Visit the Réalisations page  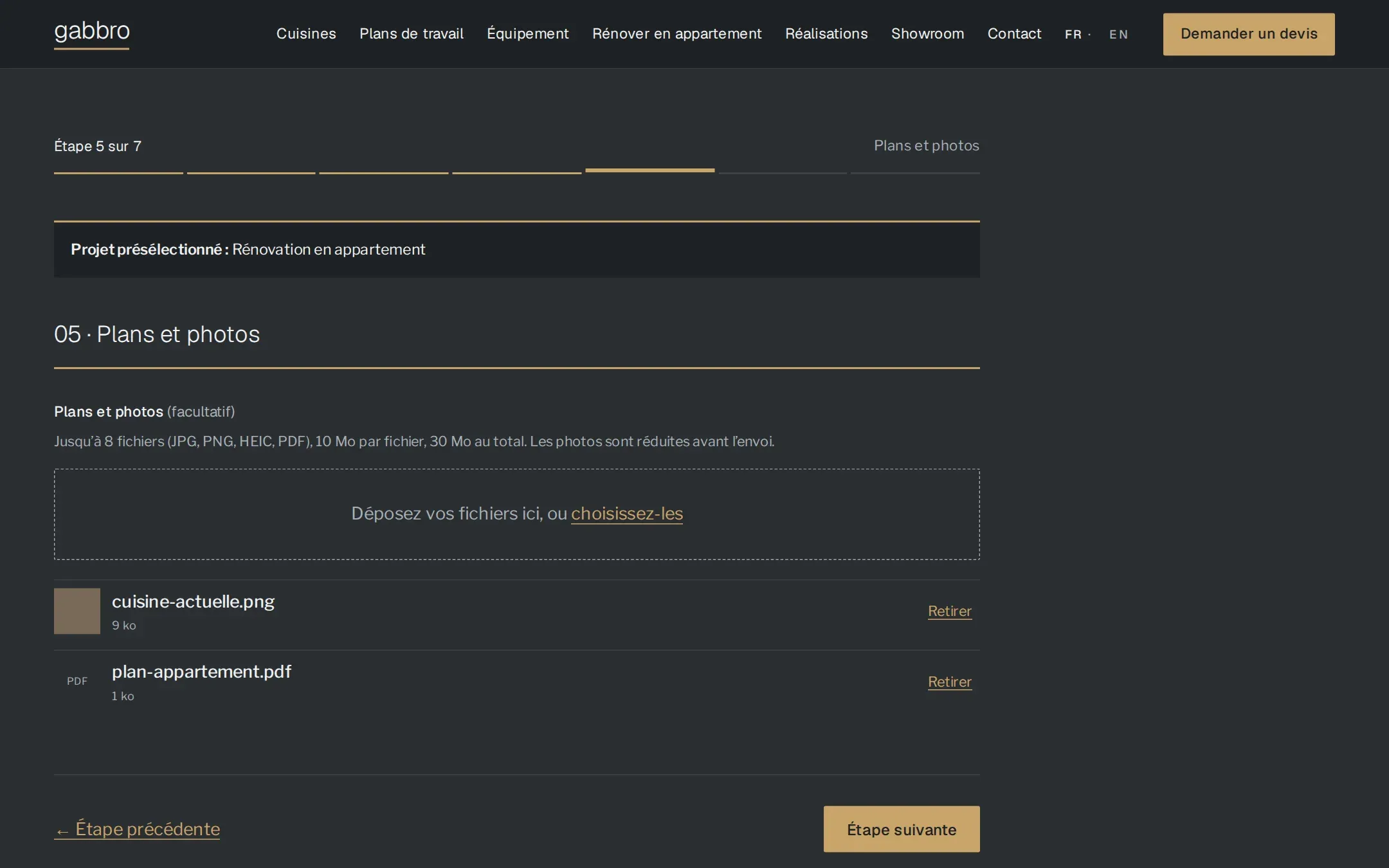pos(826,33)
